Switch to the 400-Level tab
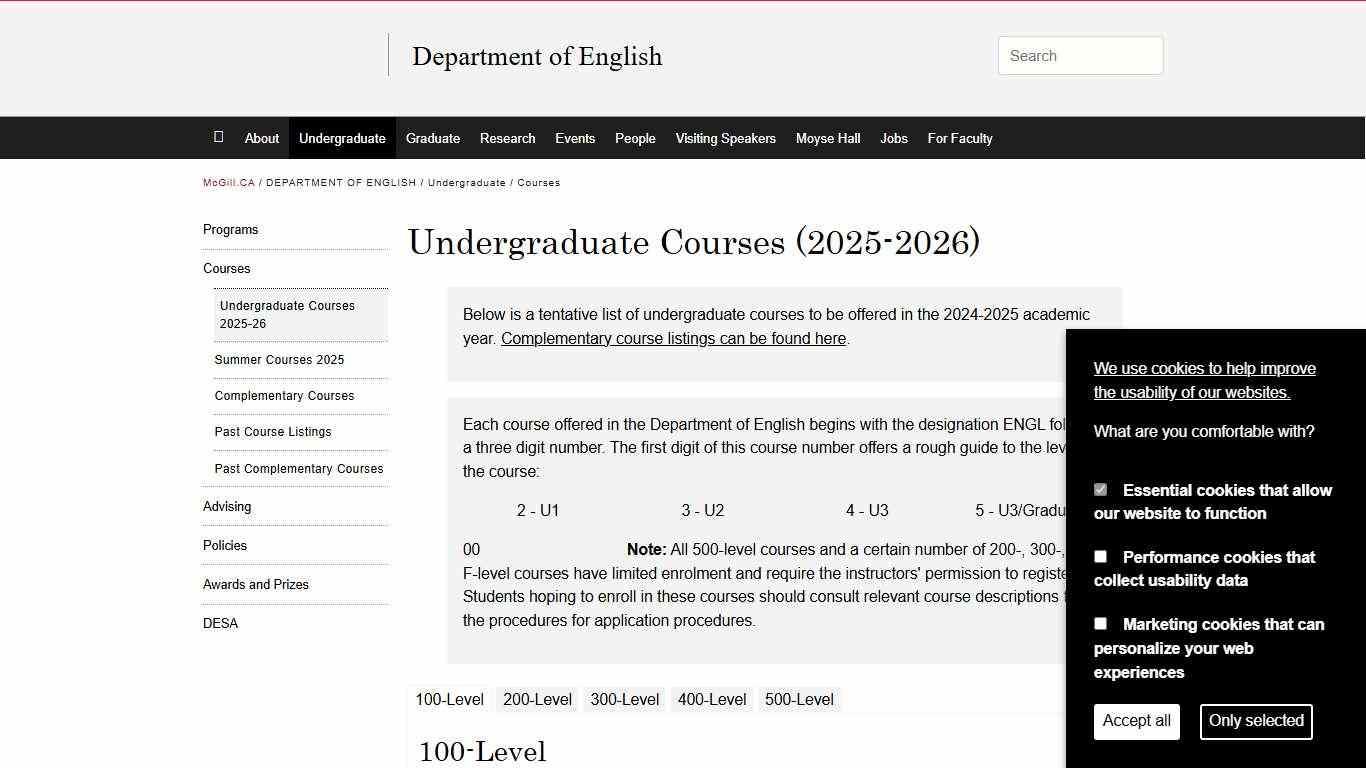The height and width of the screenshot is (768, 1366). [x=711, y=699]
